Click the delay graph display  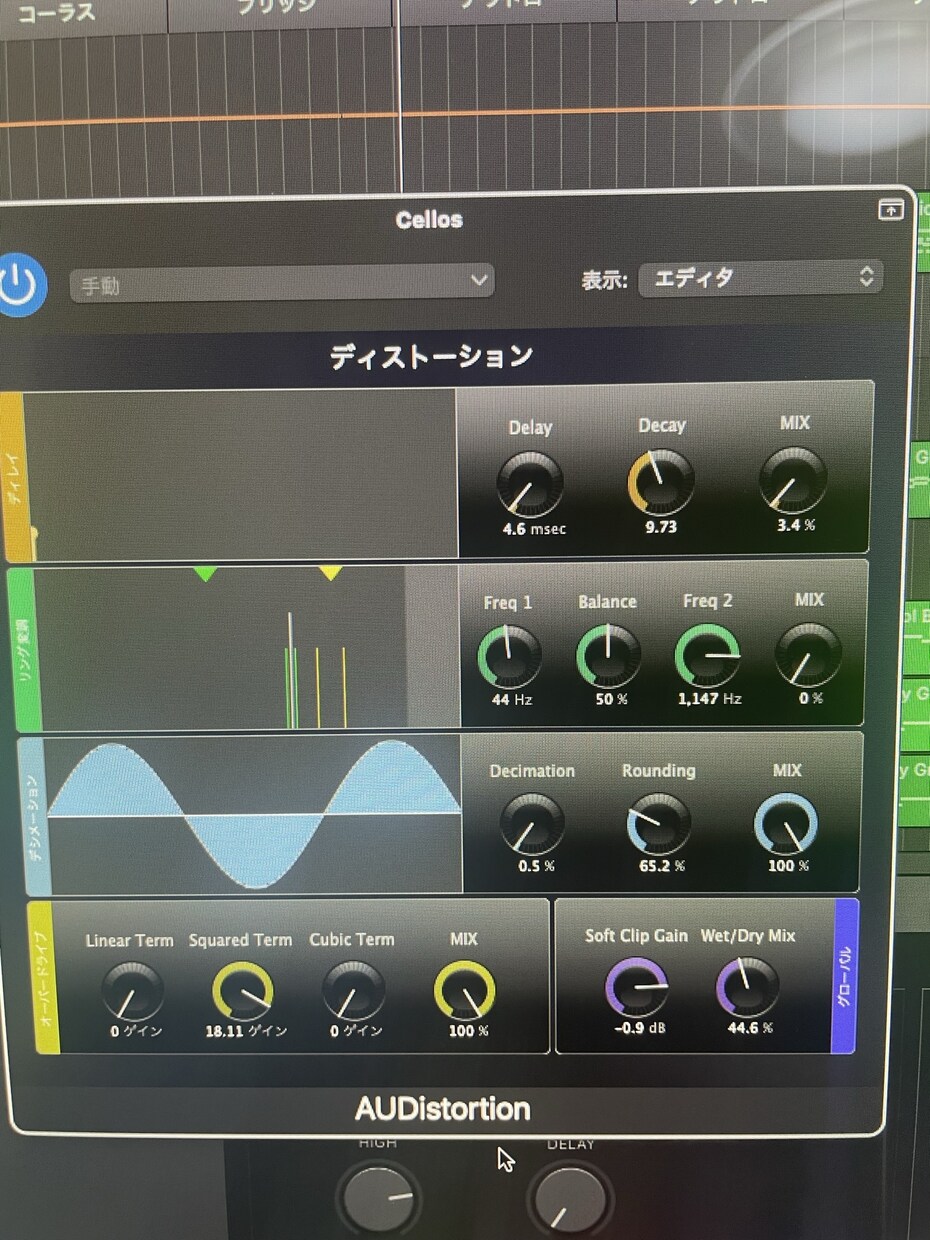[x=240, y=475]
